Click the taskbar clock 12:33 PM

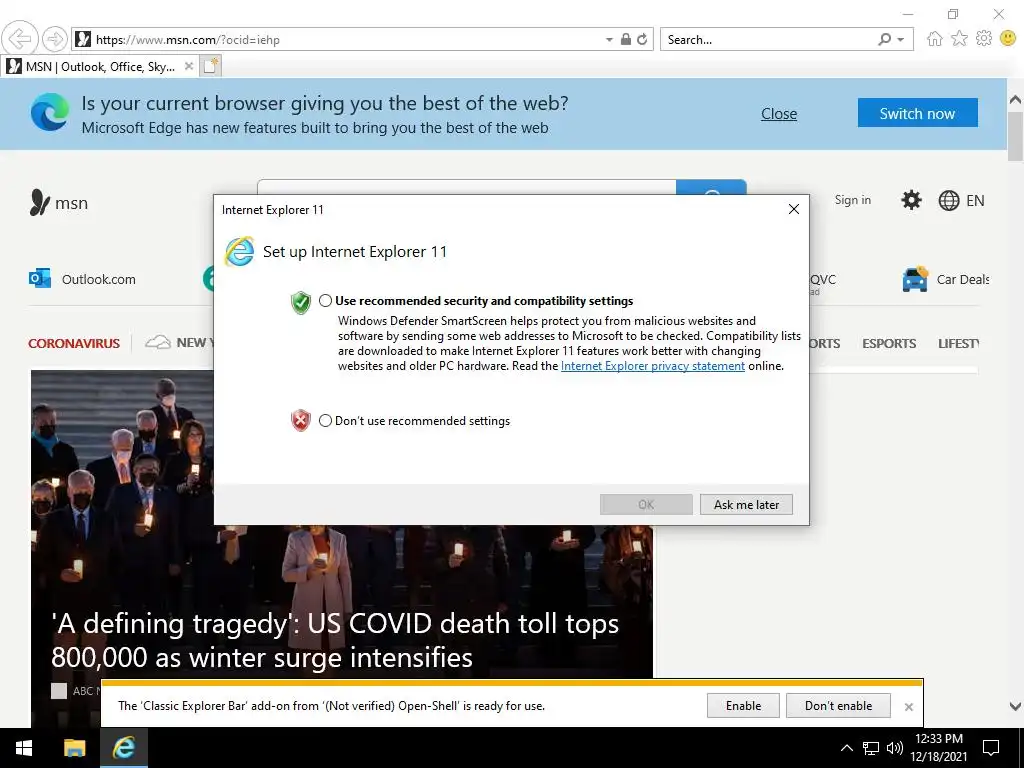(938, 739)
